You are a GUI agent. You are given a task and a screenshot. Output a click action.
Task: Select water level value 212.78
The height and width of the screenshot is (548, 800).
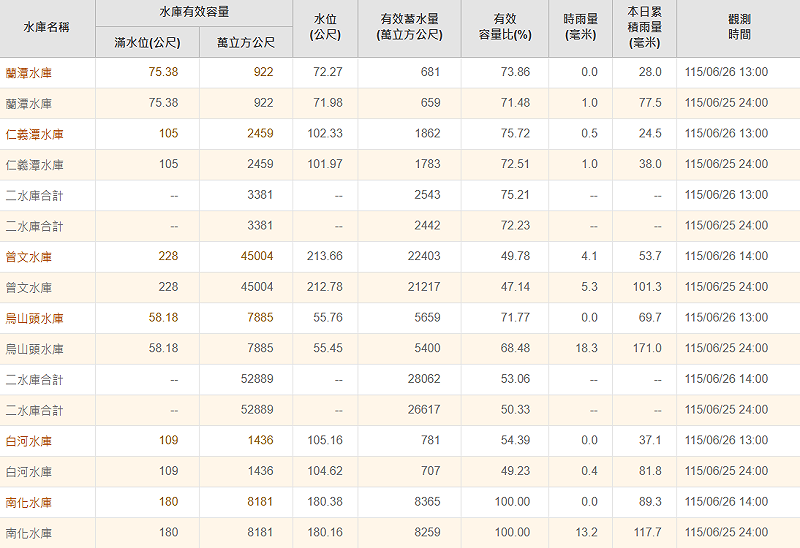click(325, 287)
